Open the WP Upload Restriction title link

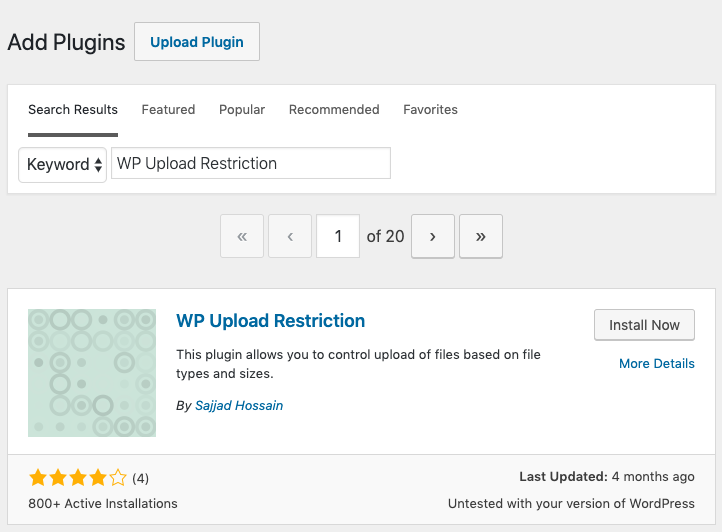tap(270, 321)
